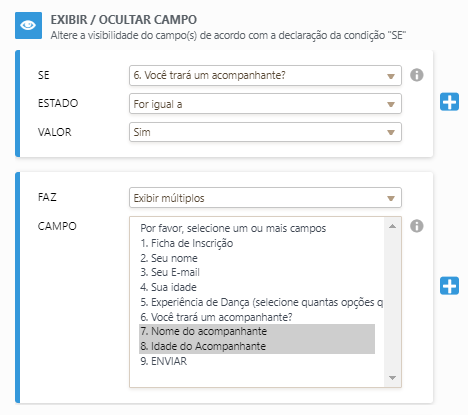Viewport: 468px width, 415px height.
Task: Select '2. Seu nome' option
Action: [x=257, y=258]
